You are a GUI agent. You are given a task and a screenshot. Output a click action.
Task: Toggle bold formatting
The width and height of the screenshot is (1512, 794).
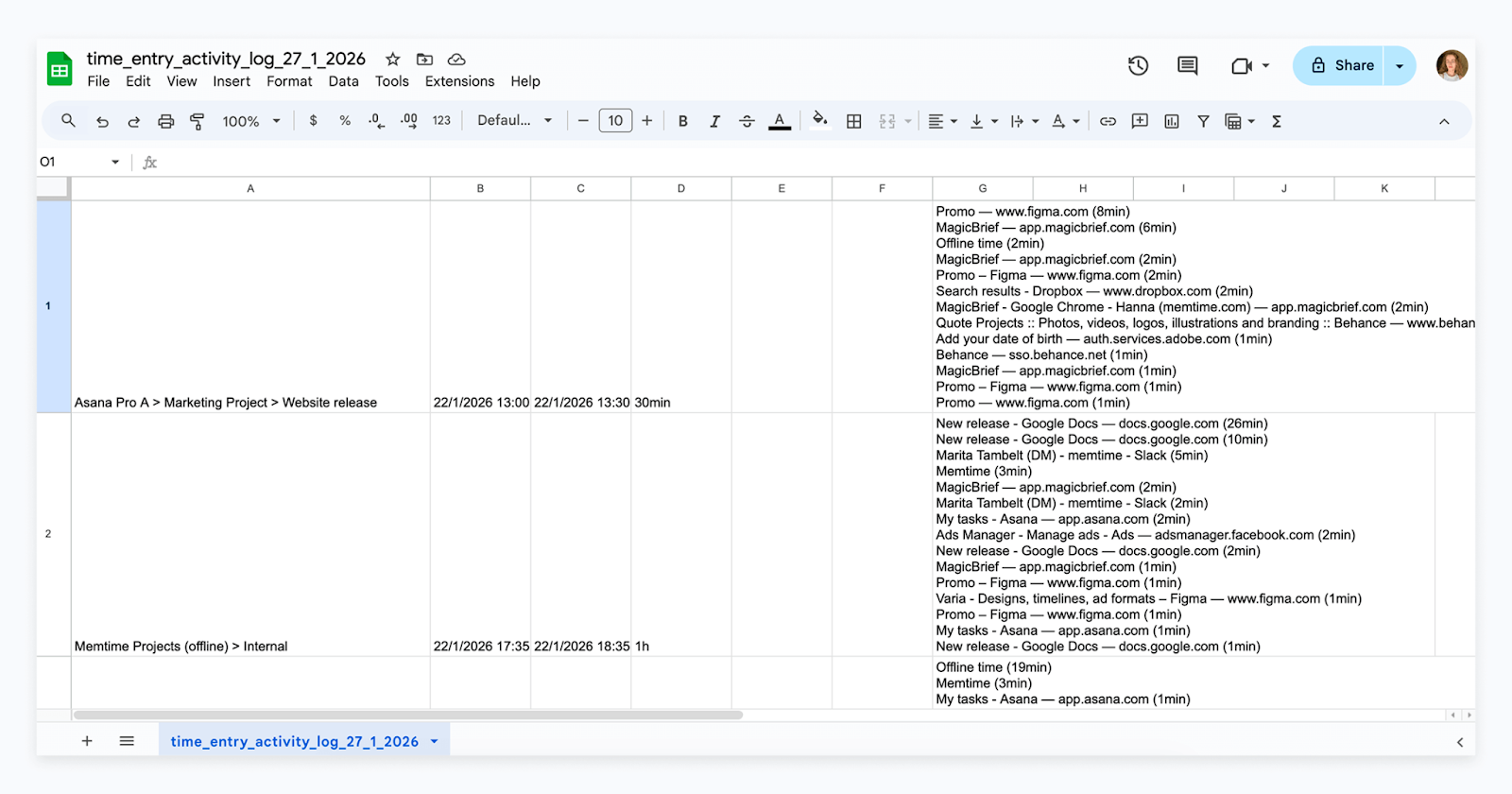pos(682,121)
